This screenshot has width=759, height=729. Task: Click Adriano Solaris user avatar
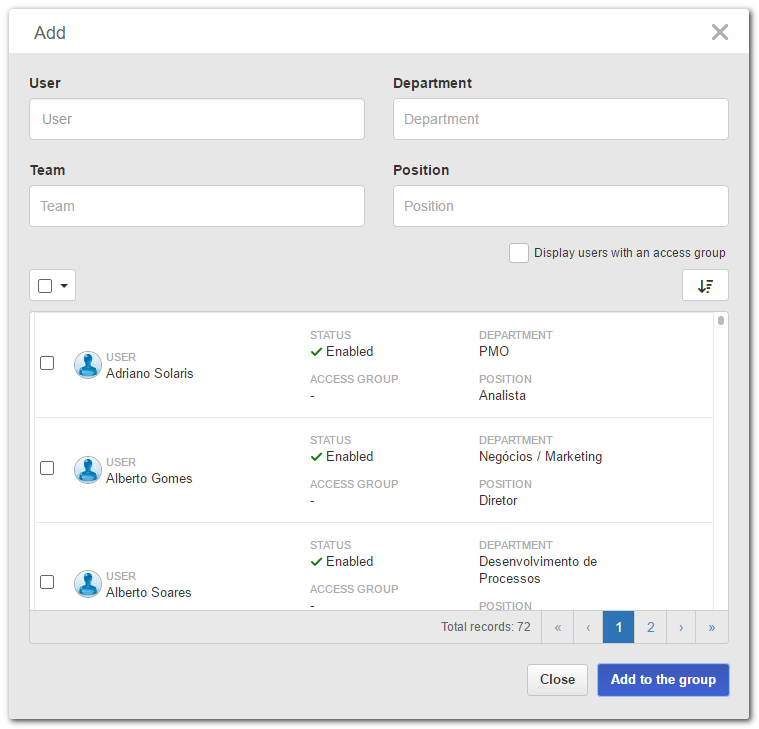pos(88,365)
